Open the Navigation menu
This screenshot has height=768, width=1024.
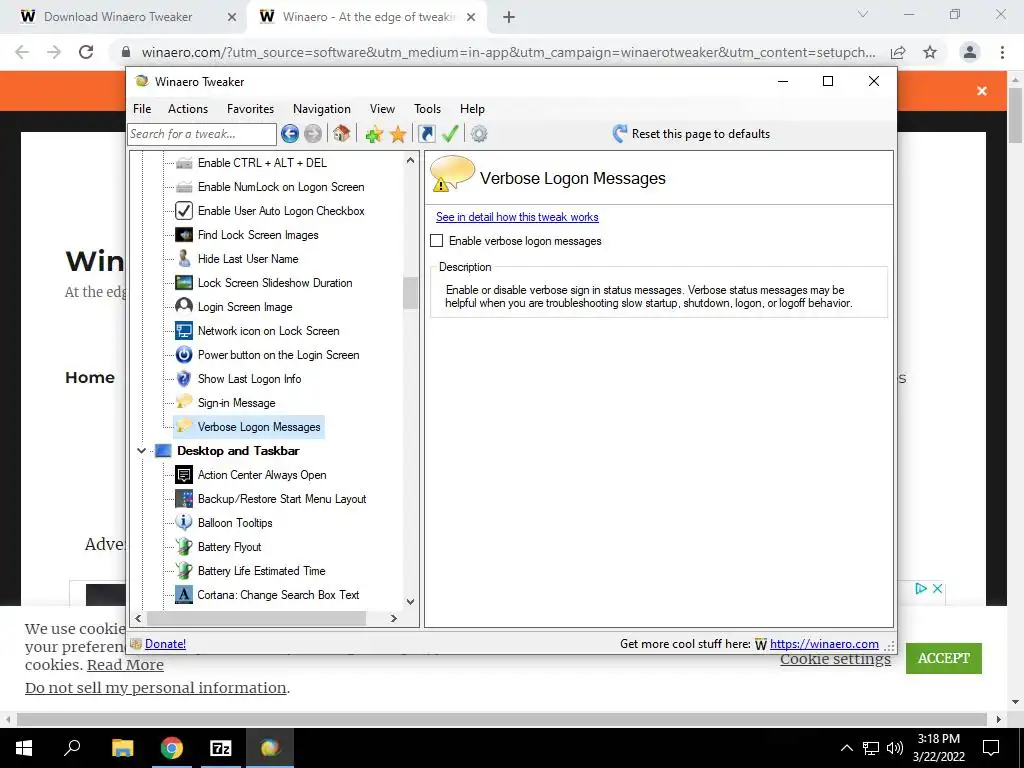pyautogui.click(x=321, y=109)
